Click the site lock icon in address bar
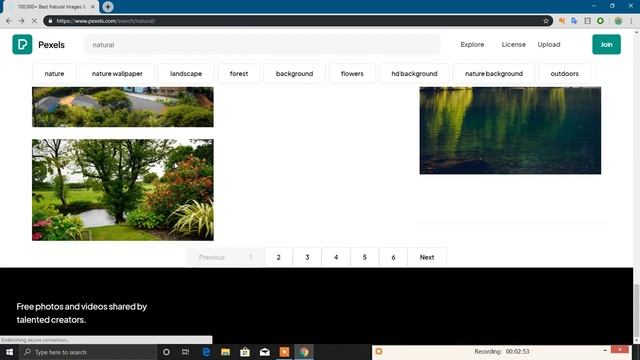The width and height of the screenshot is (640, 360). click(50, 21)
